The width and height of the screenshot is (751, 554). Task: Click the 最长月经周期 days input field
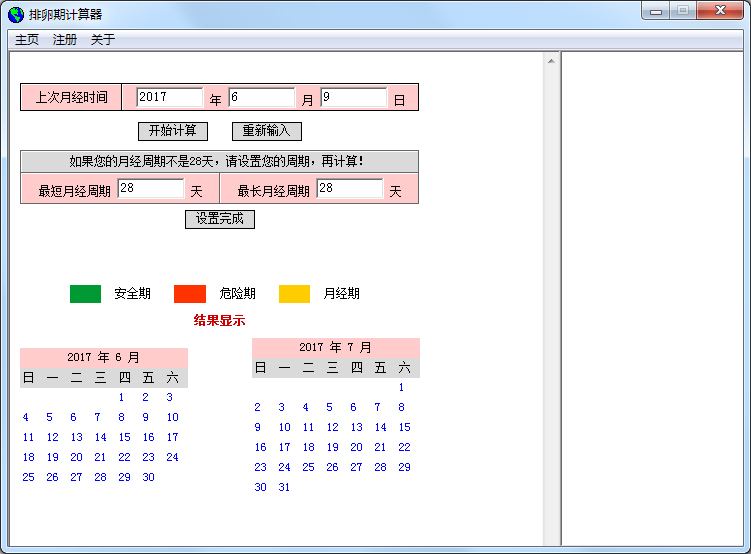(x=350, y=188)
